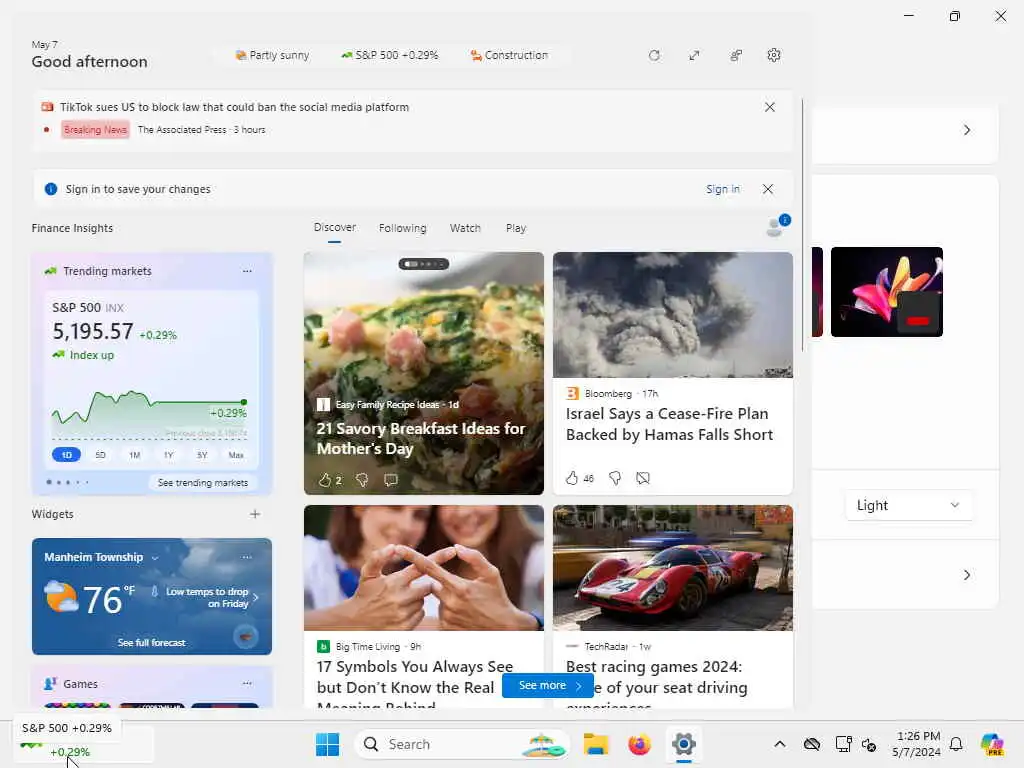The width and height of the screenshot is (1024, 768).
Task: Select 5D chart range
Action: (101, 455)
